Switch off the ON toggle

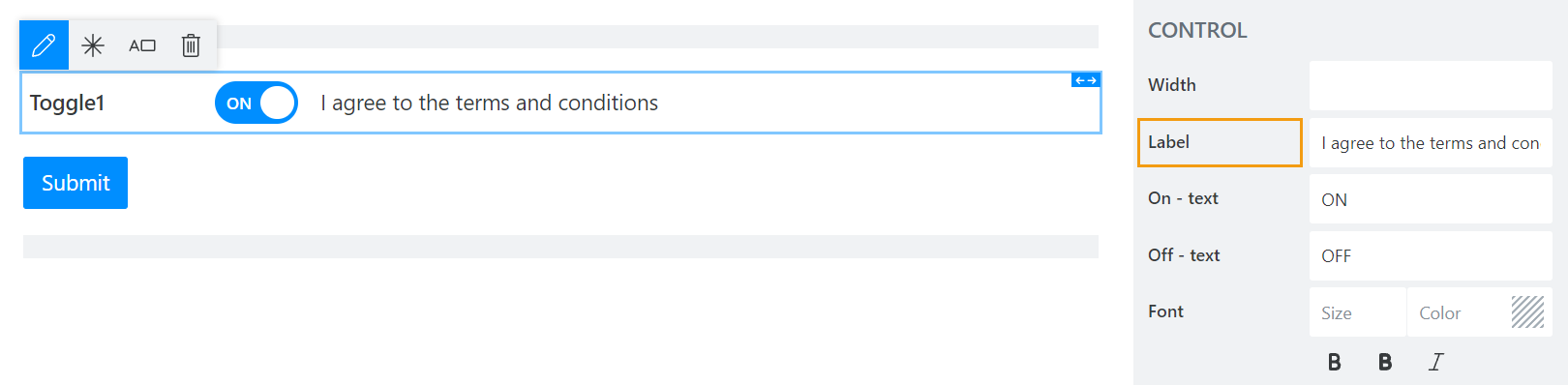click(x=256, y=103)
